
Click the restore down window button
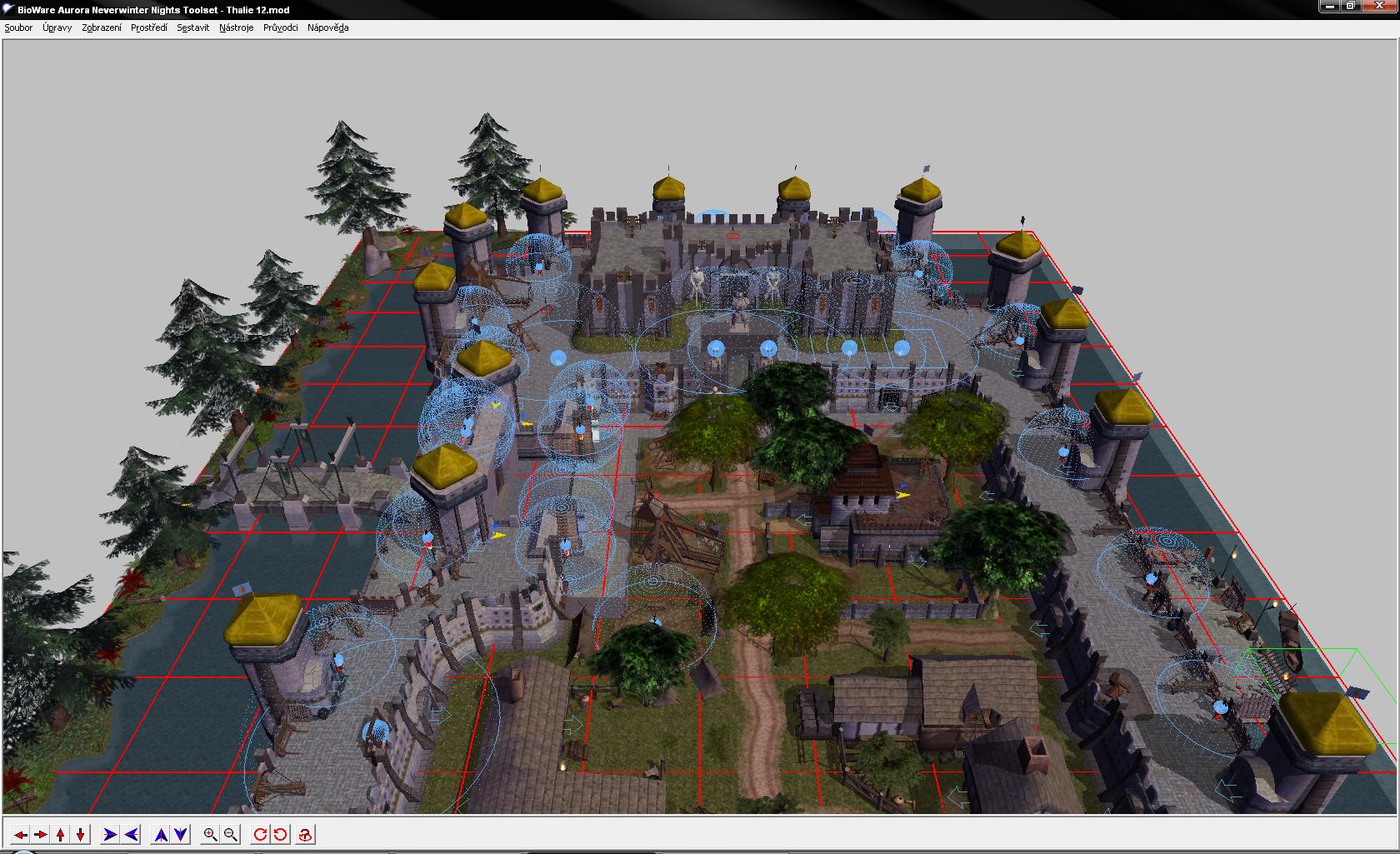1350,6
